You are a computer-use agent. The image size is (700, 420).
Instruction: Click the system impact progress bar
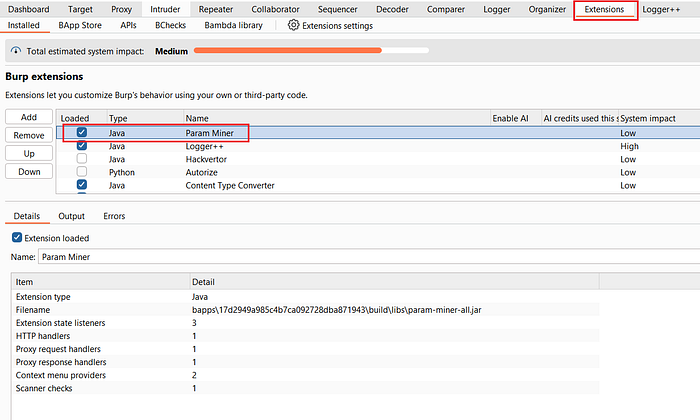pos(311,50)
